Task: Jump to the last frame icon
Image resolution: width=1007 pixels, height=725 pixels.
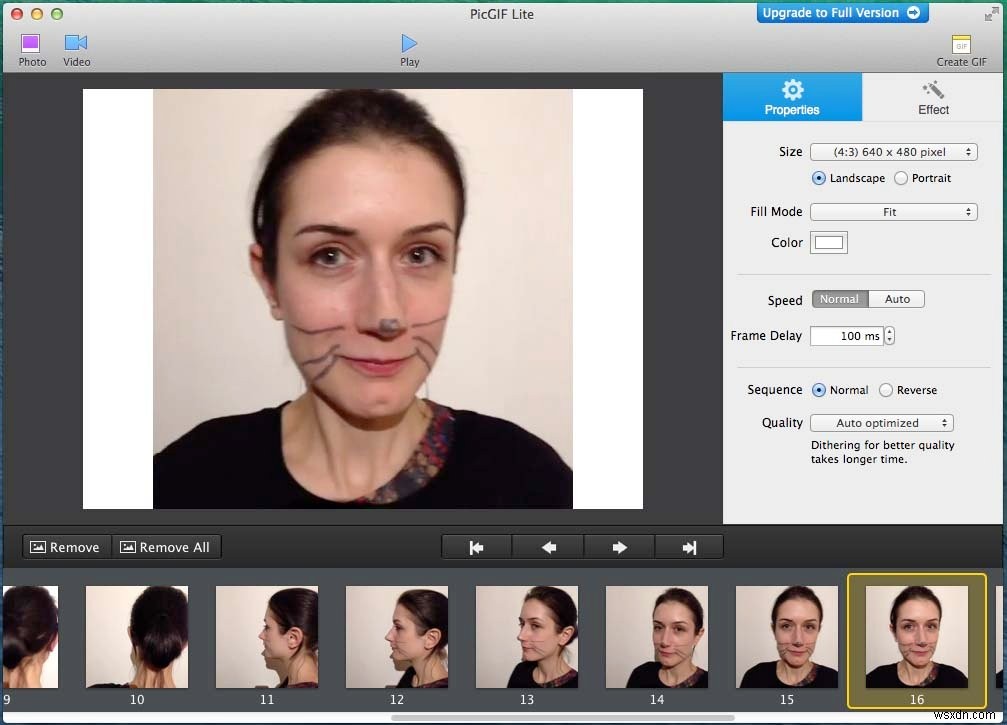Action: coord(691,546)
